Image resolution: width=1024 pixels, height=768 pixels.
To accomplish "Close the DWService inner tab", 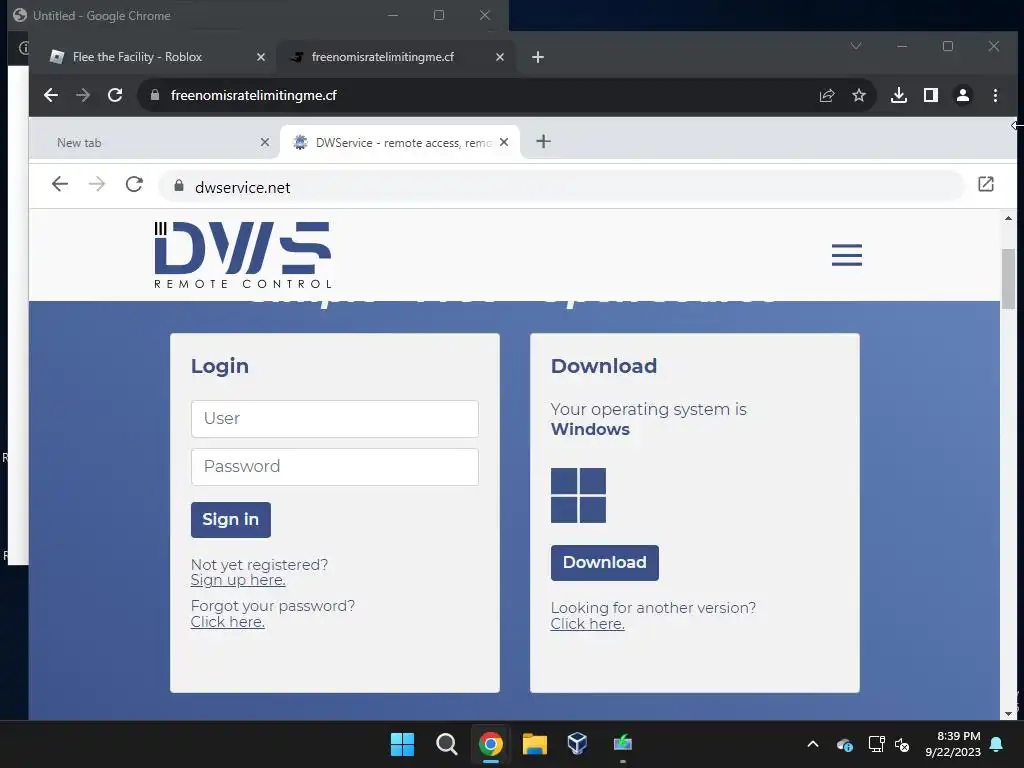I will pyautogui.click(x=504, y=142).
